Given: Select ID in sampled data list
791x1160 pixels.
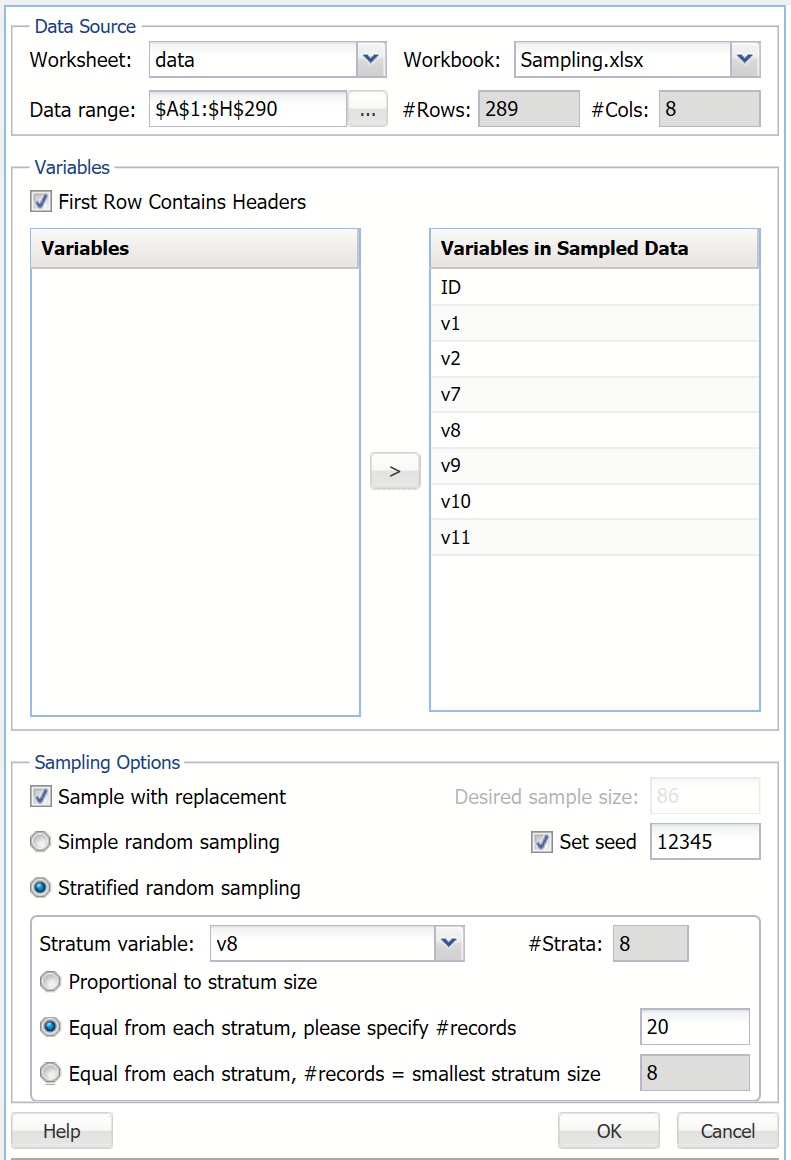Looking at the screenshot, I should (x=594, y=288).
